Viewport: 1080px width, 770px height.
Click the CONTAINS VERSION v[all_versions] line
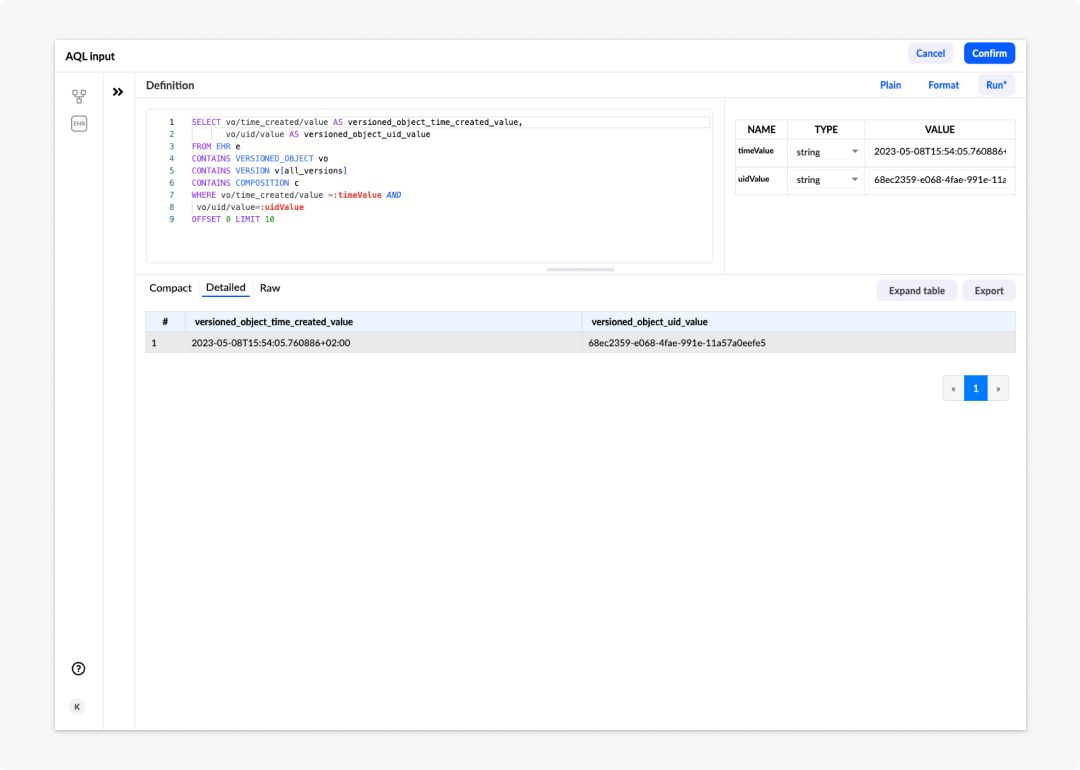(x=269, y=171)
